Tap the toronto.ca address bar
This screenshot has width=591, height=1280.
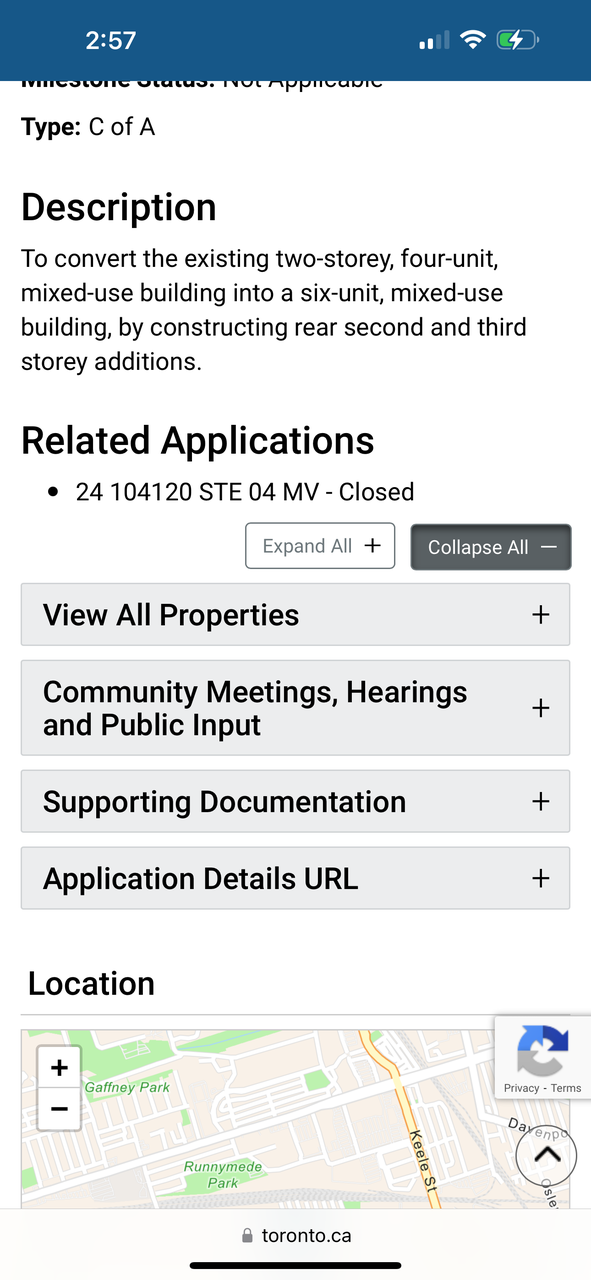click(x=296, y=1236)
